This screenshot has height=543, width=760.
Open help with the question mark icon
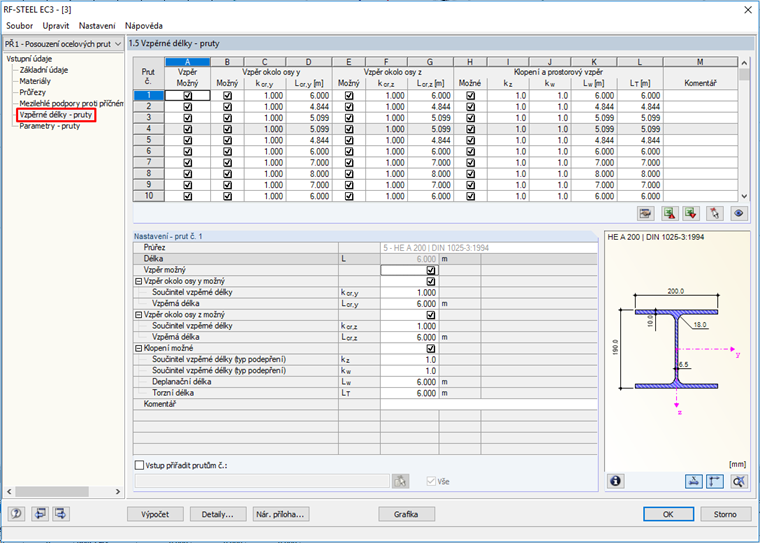(16, 514)
